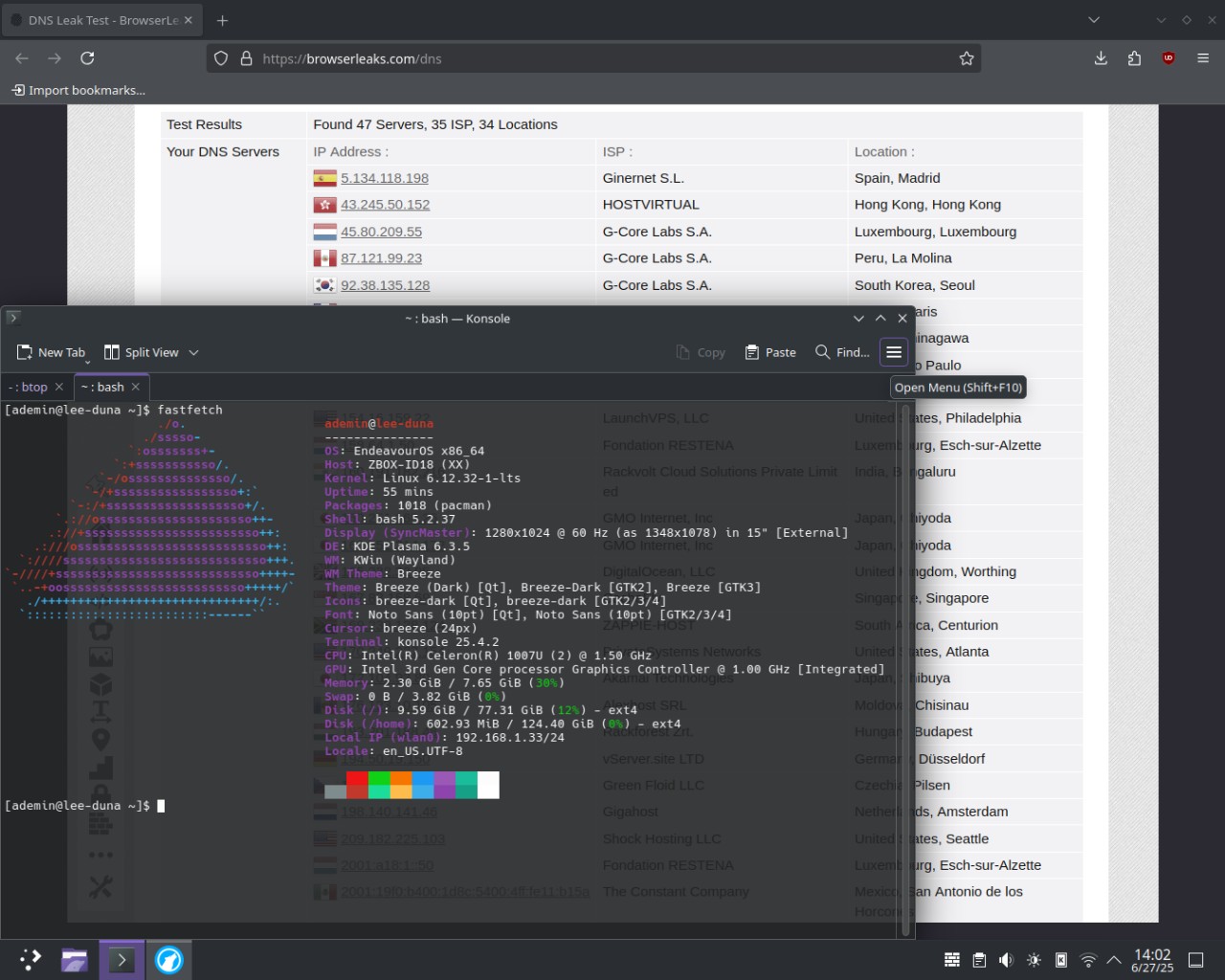
Task: Open the clock showing 14:02
Action: pos(1152,960)
